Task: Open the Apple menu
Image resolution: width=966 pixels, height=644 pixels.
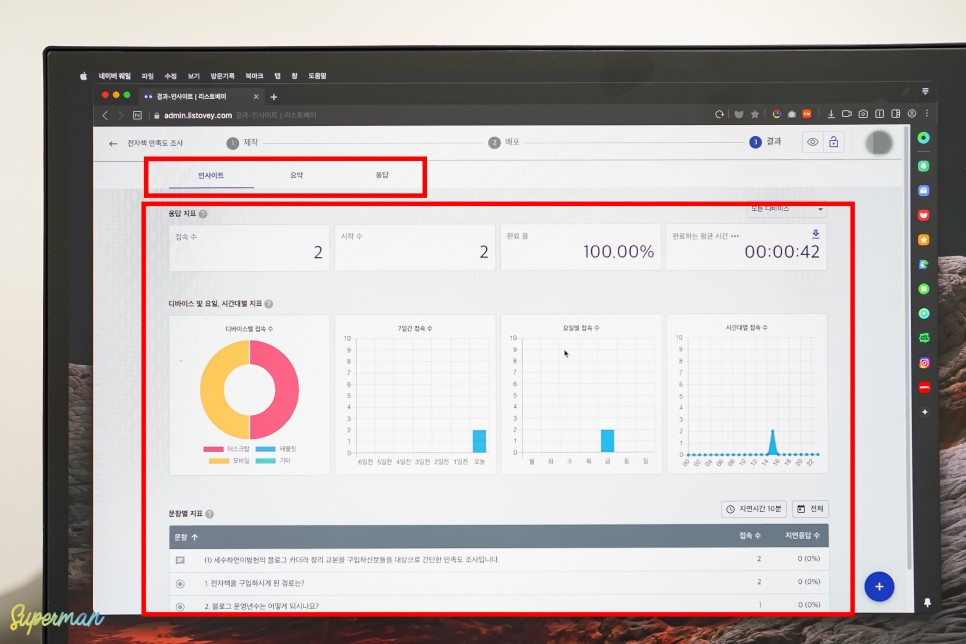Action: click(83, 76)
